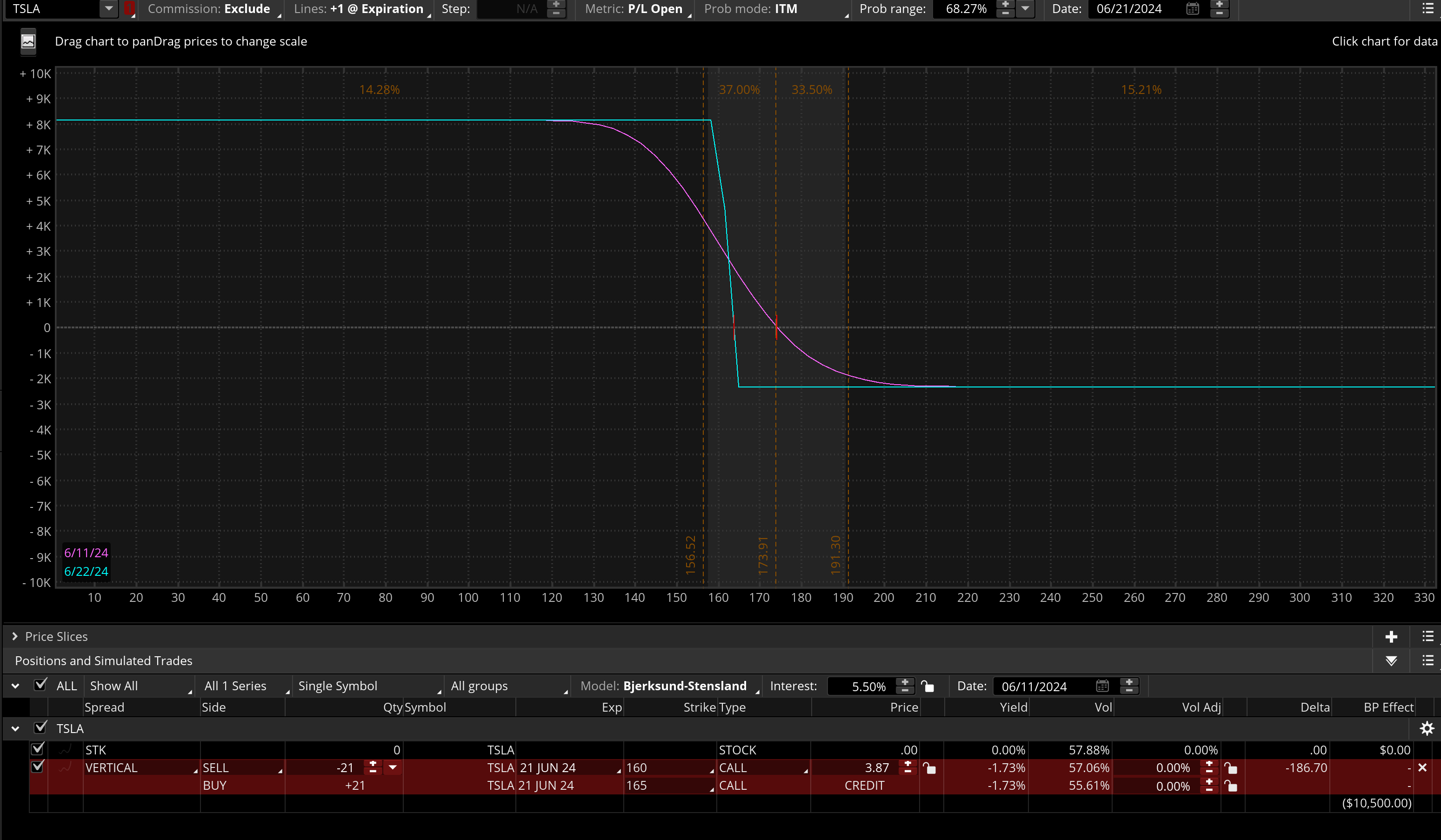The height and width of the screenshot is (840, 1441).
Task: Remove the VERTICAL simulated trade
Action: (x=1423, y=767)
